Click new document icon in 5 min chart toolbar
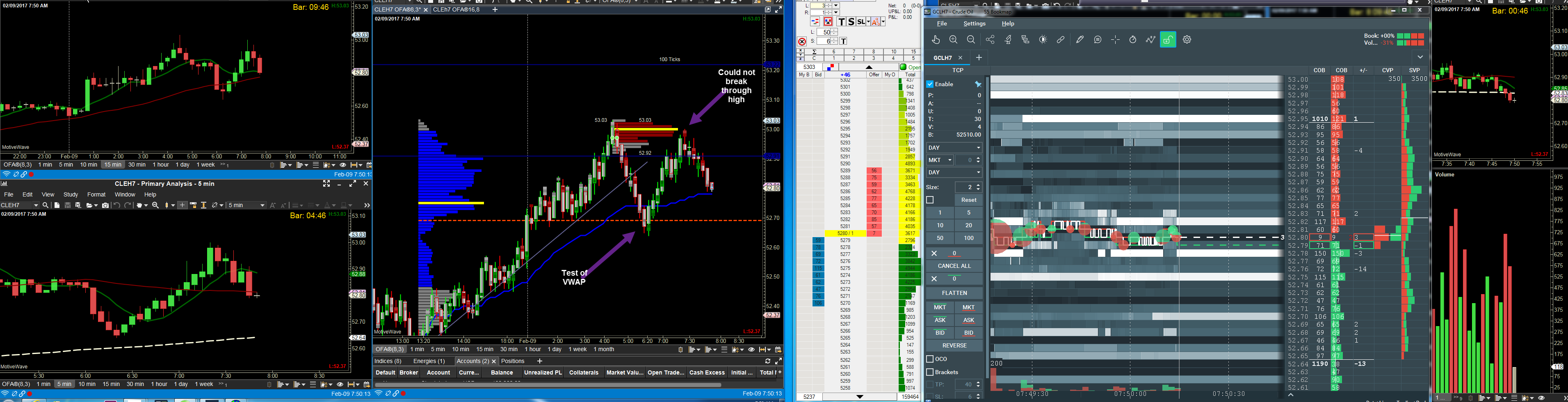 pyautogui.click(x=57, y=205)
